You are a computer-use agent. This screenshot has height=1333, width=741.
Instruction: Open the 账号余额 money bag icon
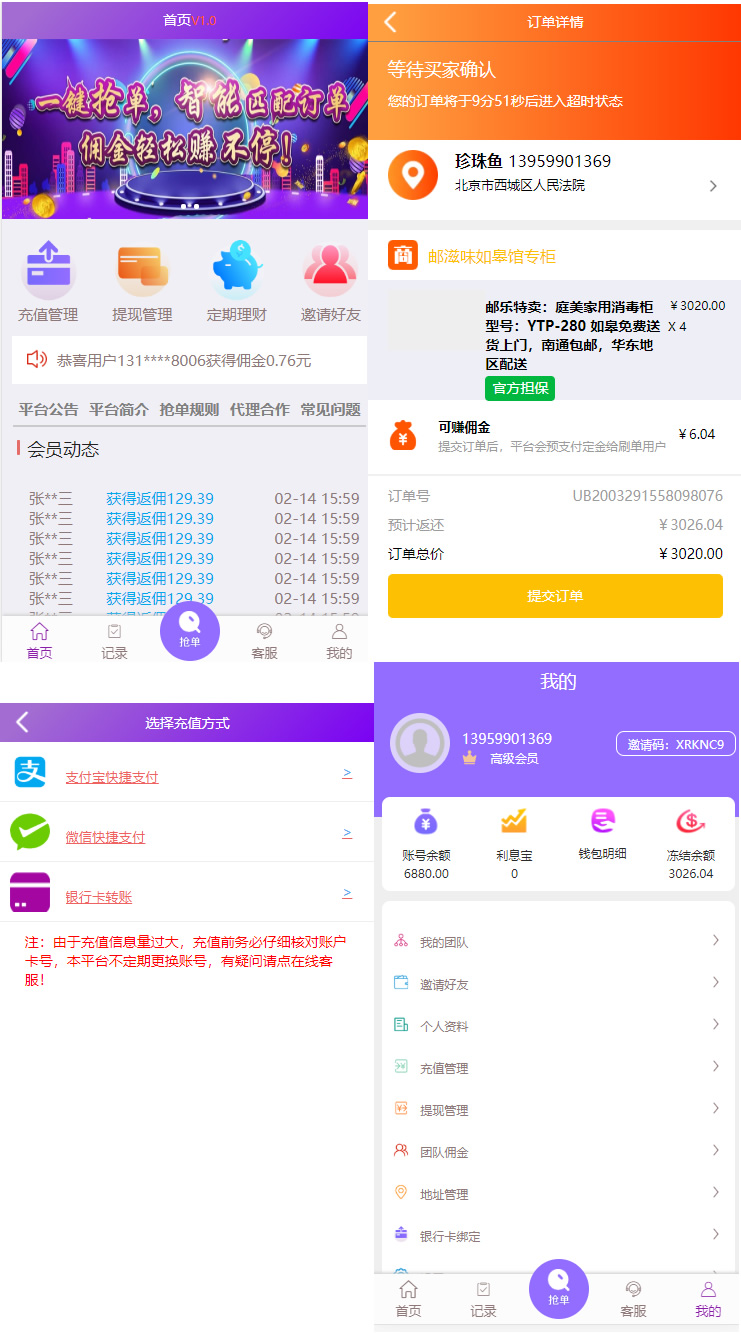[x=426, y=822]
